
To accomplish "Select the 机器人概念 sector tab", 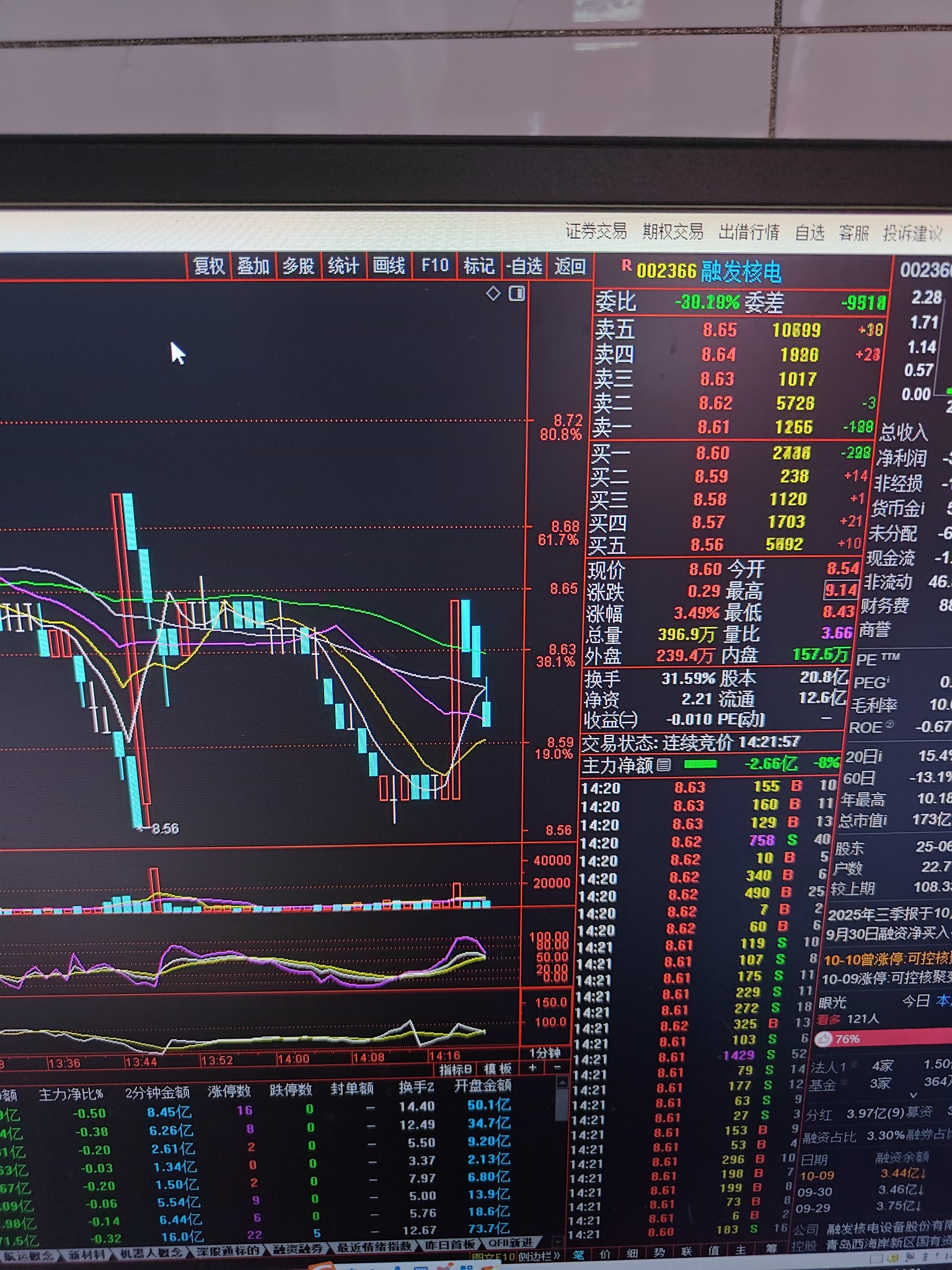I will pos(151,1253).
